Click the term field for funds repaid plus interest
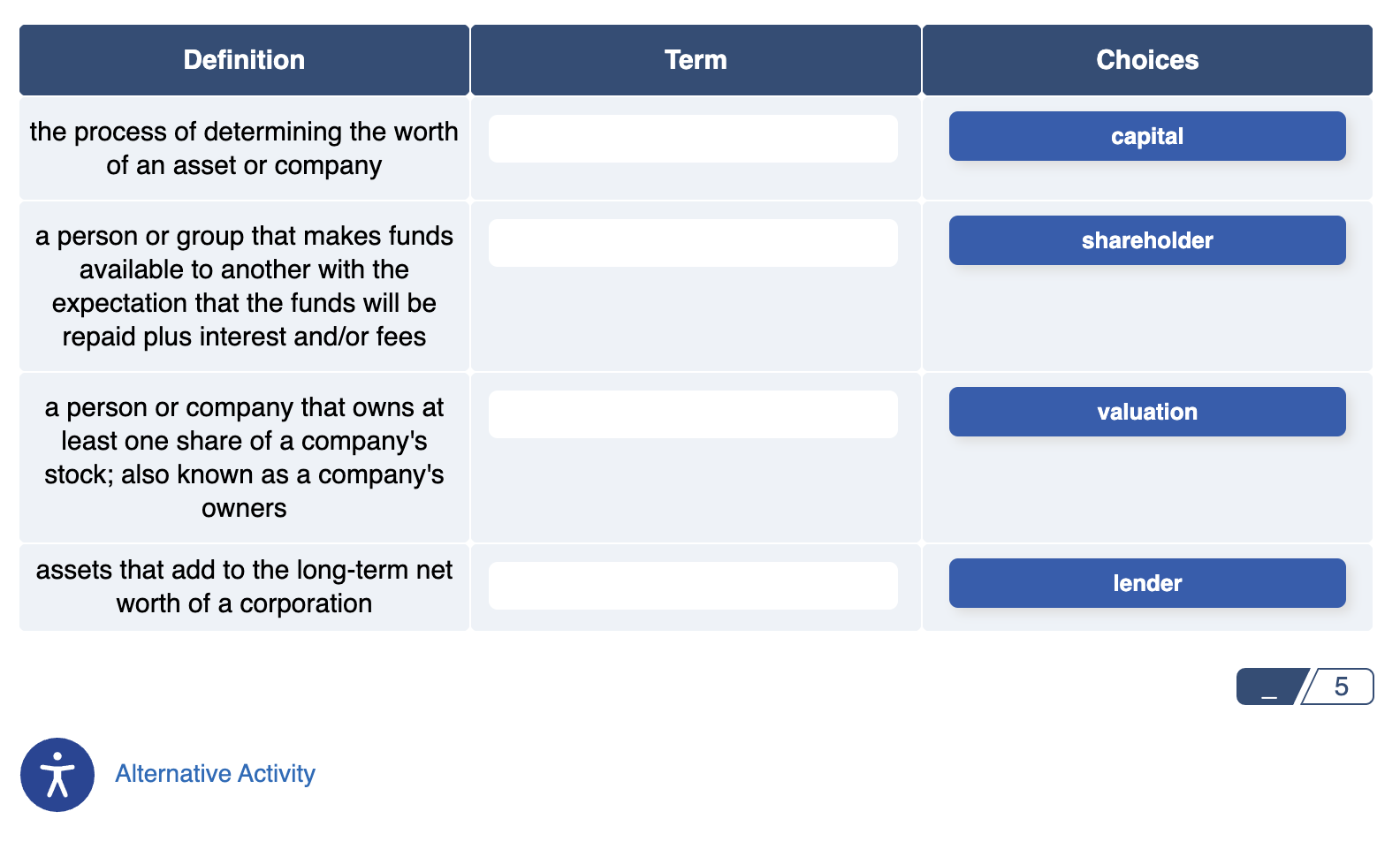Image resolution: width=1400 pixels, height=857 pixels. (693, 243)
